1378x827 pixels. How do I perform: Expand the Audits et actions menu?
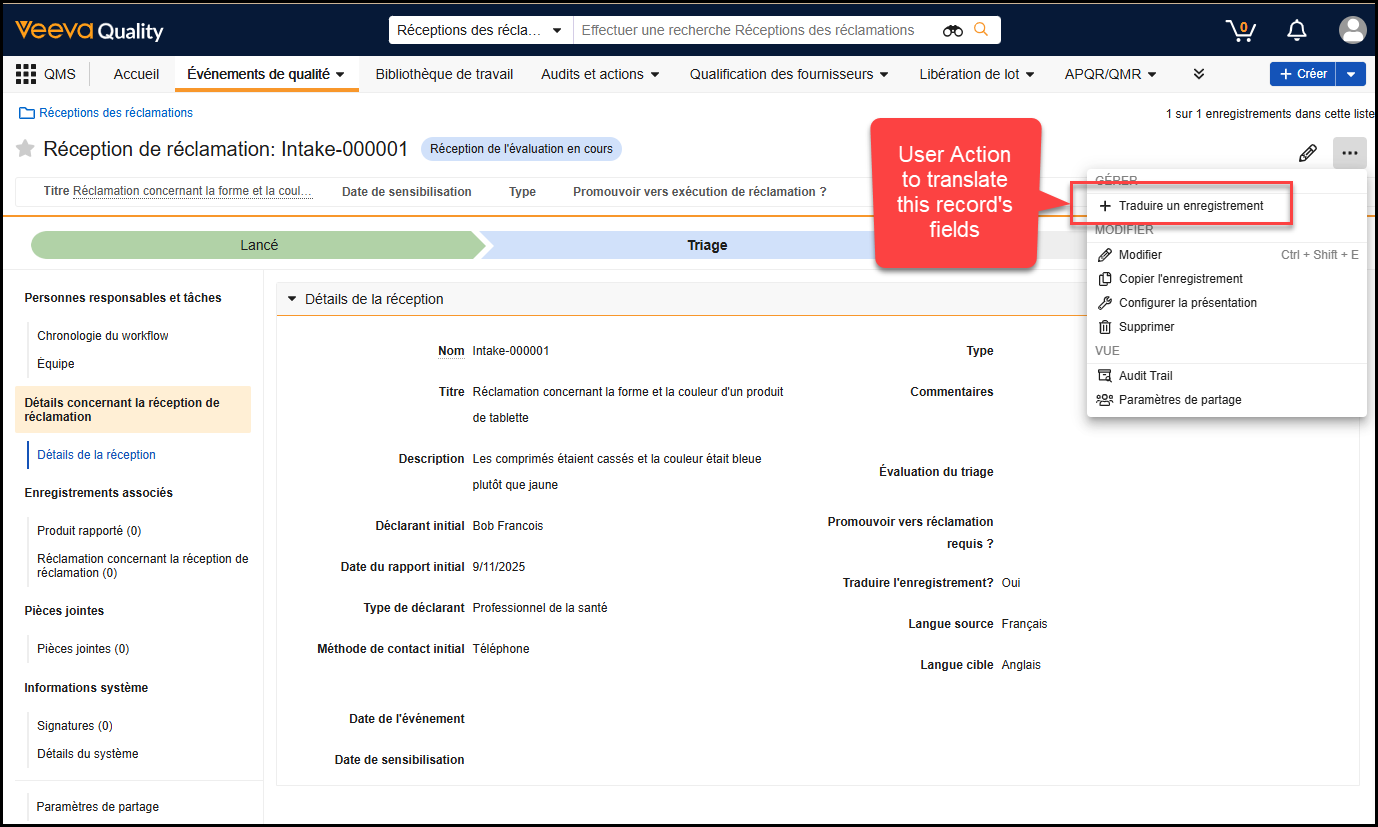(x=600, y=74)
